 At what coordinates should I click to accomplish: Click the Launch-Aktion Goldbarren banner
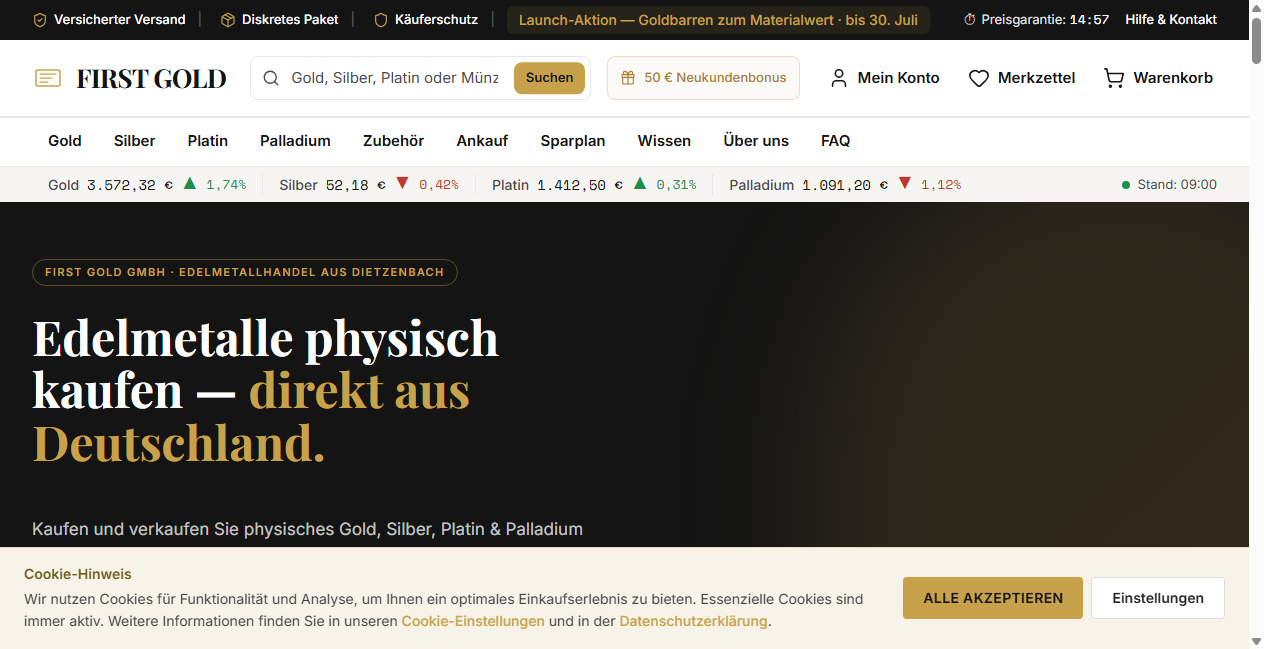pos(718,20)
